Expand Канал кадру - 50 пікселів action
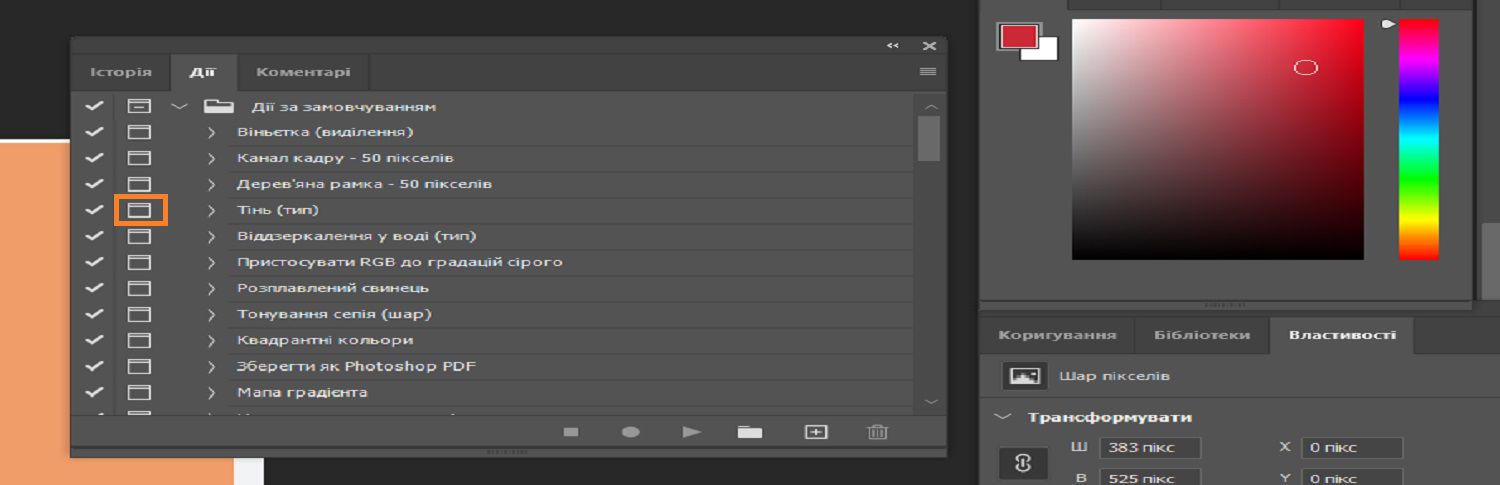Screen dimensions: 1500x485 click(211, 158)
